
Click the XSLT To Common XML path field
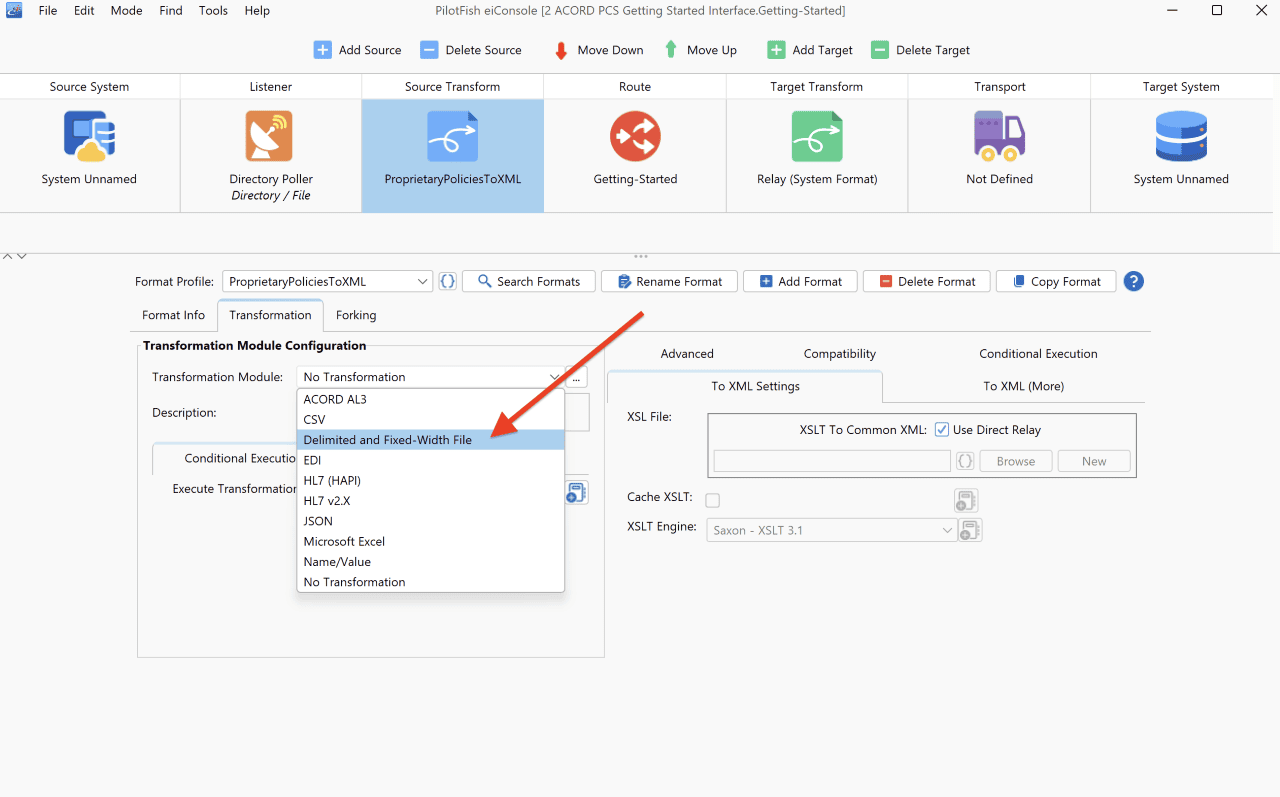[832, 461]
